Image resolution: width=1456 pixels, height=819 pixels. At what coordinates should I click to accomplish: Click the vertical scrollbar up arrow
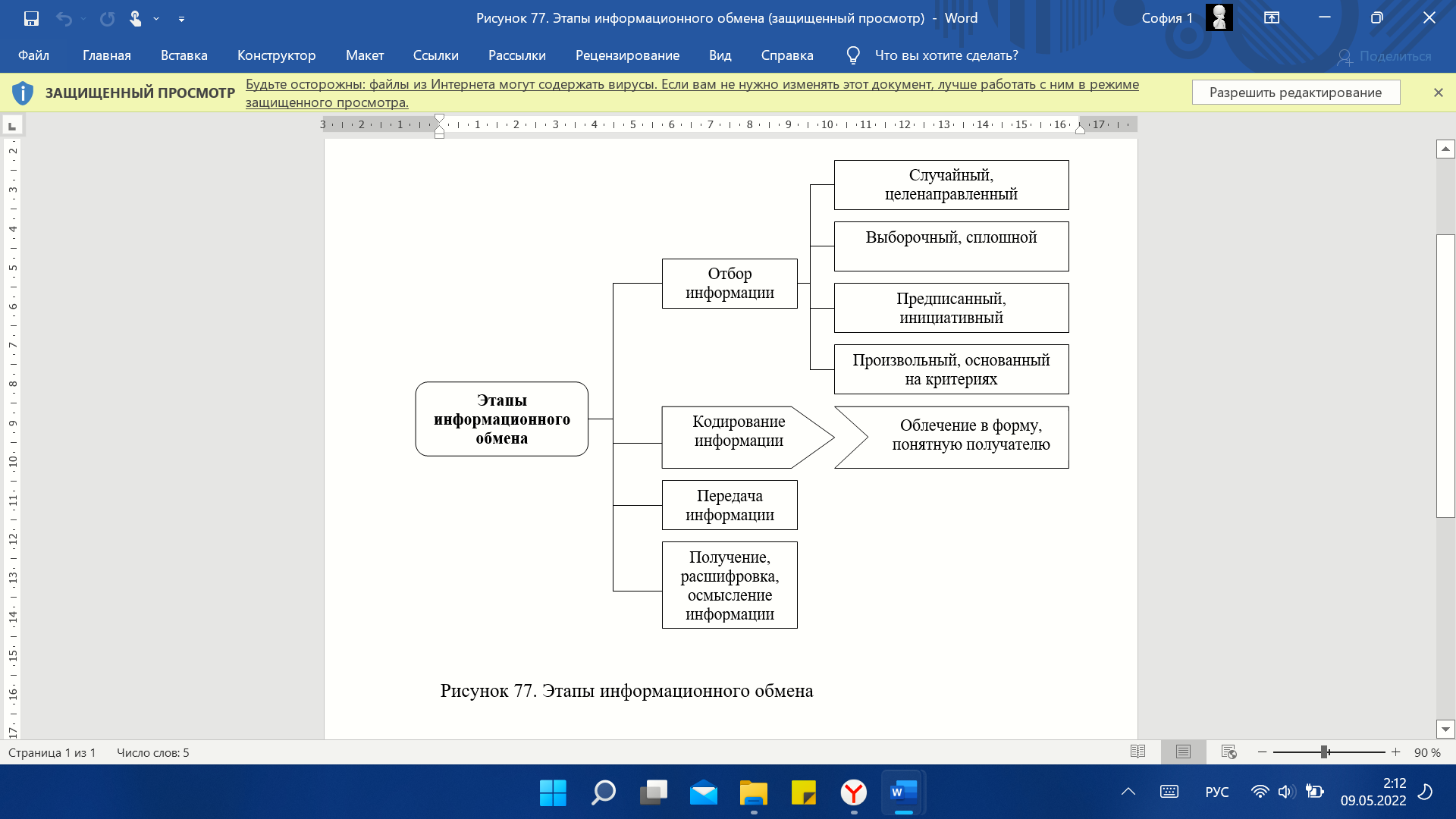click(1445, 149)
